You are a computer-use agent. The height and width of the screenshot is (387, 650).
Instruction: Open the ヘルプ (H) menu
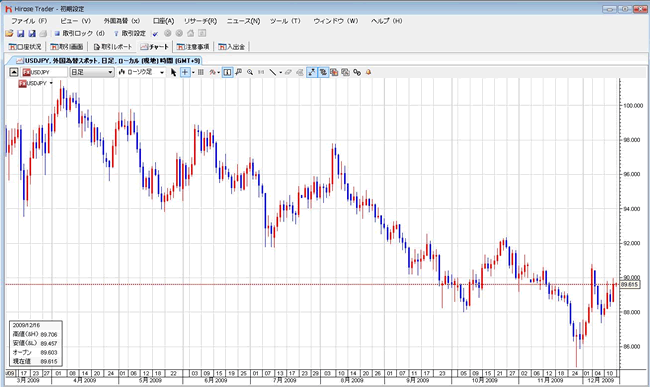[386, 21]
